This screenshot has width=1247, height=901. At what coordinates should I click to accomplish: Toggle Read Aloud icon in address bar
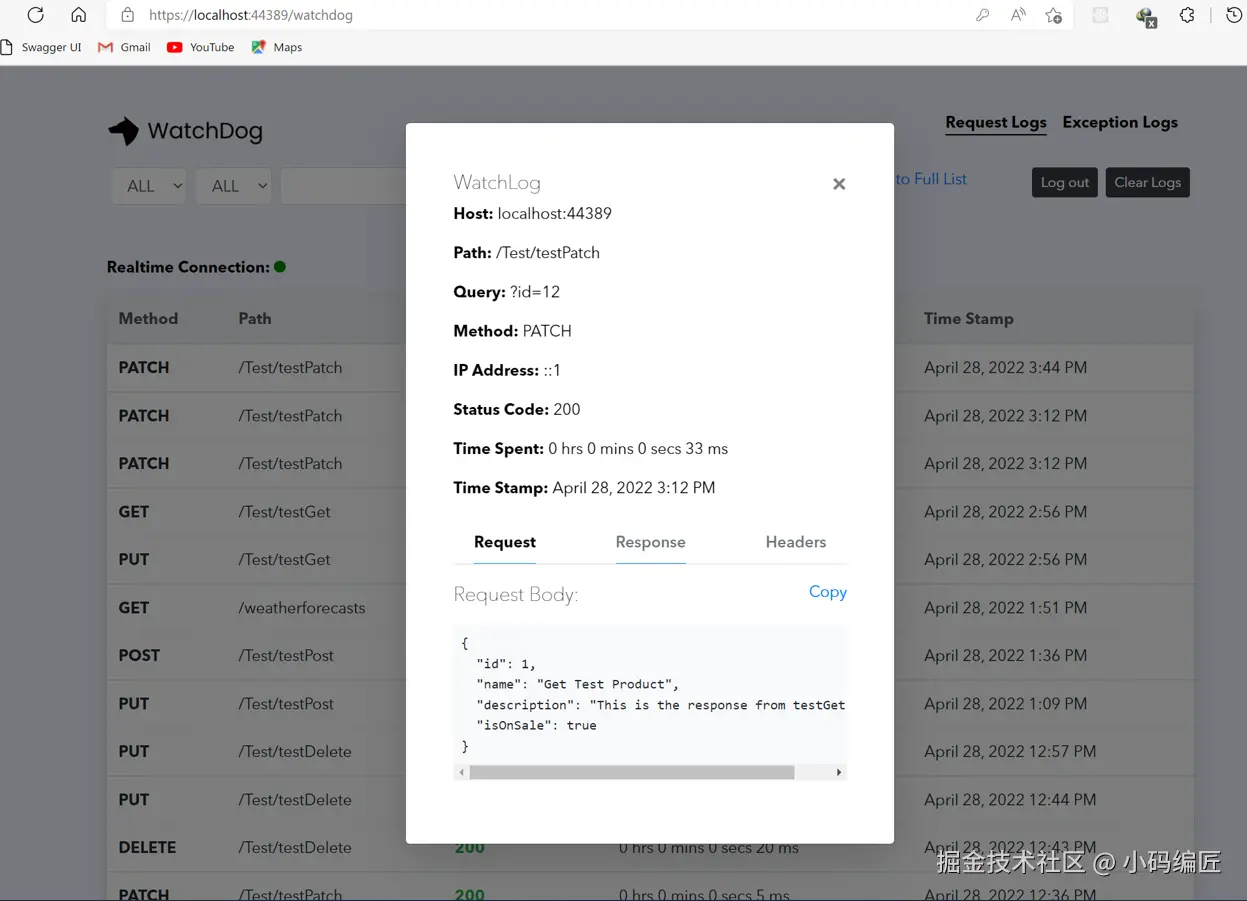tap(1018, 15)
